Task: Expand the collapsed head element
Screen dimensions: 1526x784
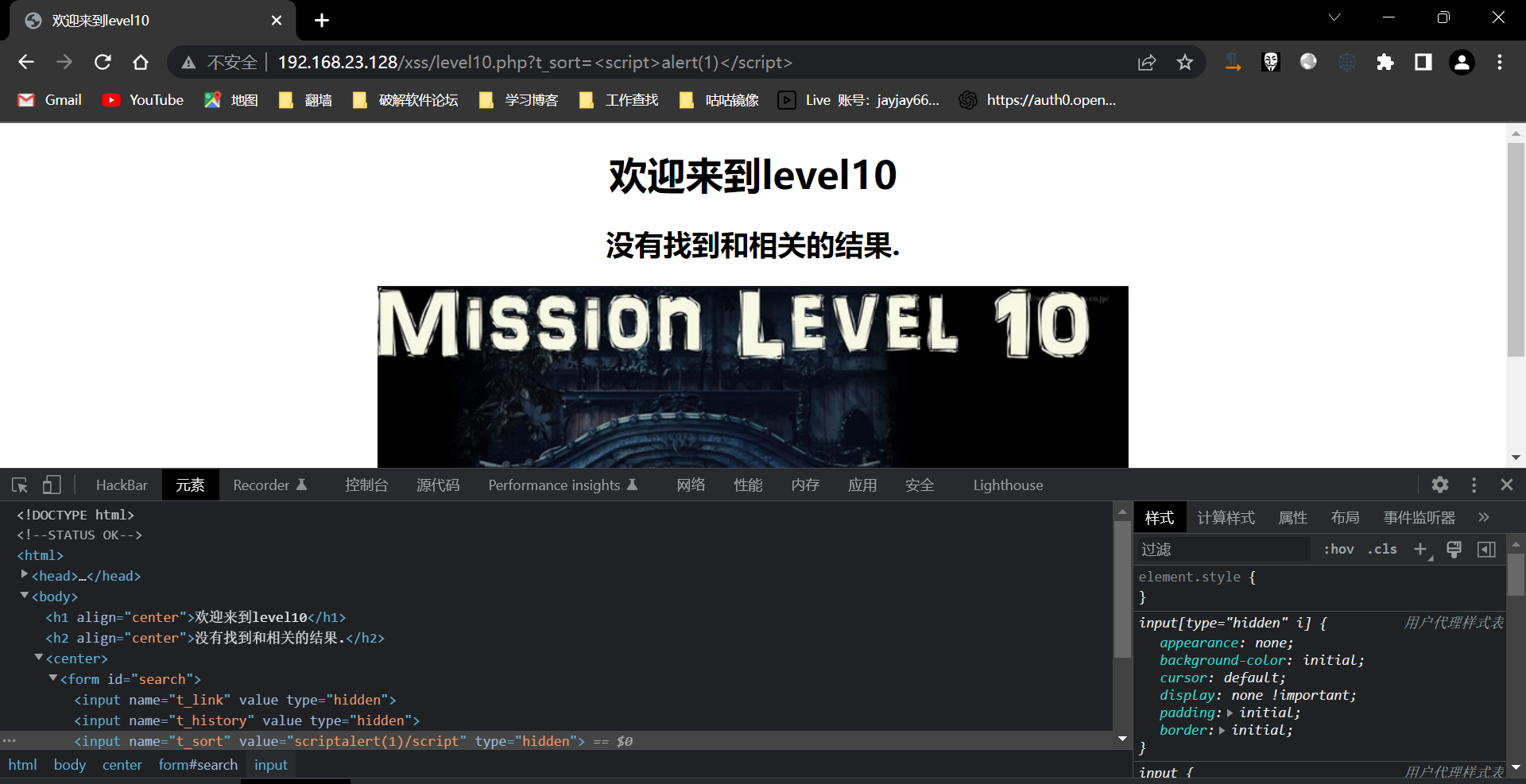Action: [x=25, y=574]
